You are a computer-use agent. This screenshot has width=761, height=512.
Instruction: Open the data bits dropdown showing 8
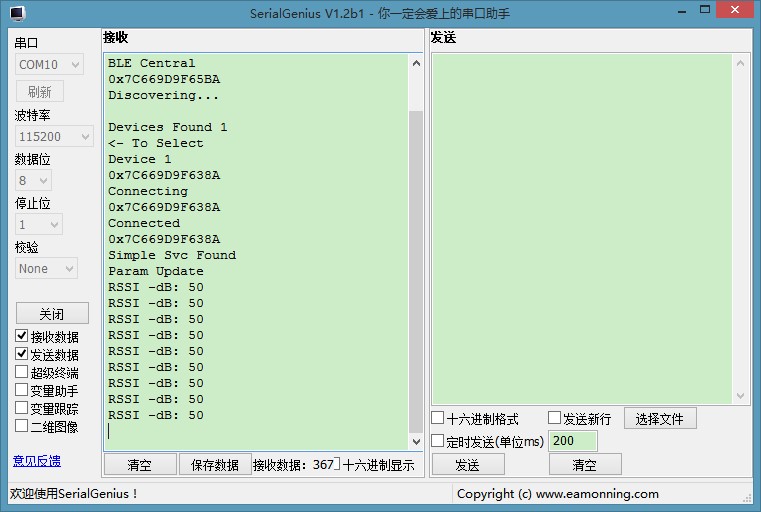point(33,181)
